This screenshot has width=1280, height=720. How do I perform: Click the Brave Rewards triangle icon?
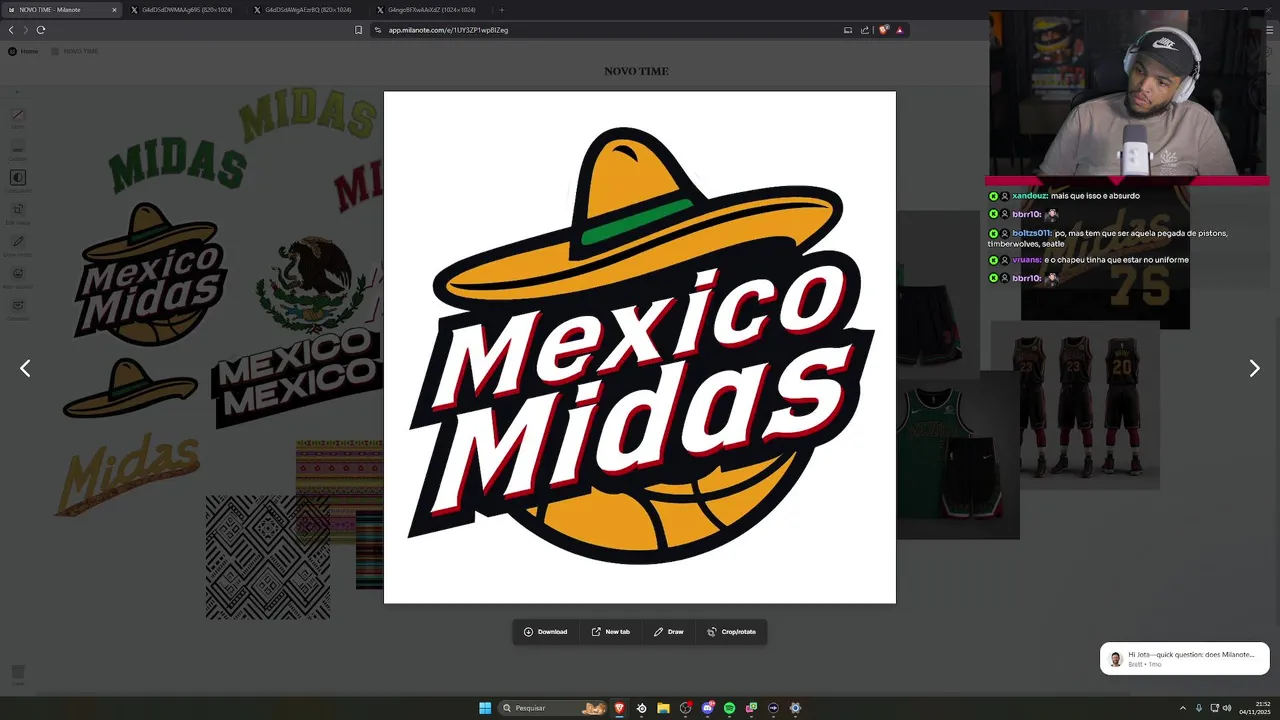point(899,30)
